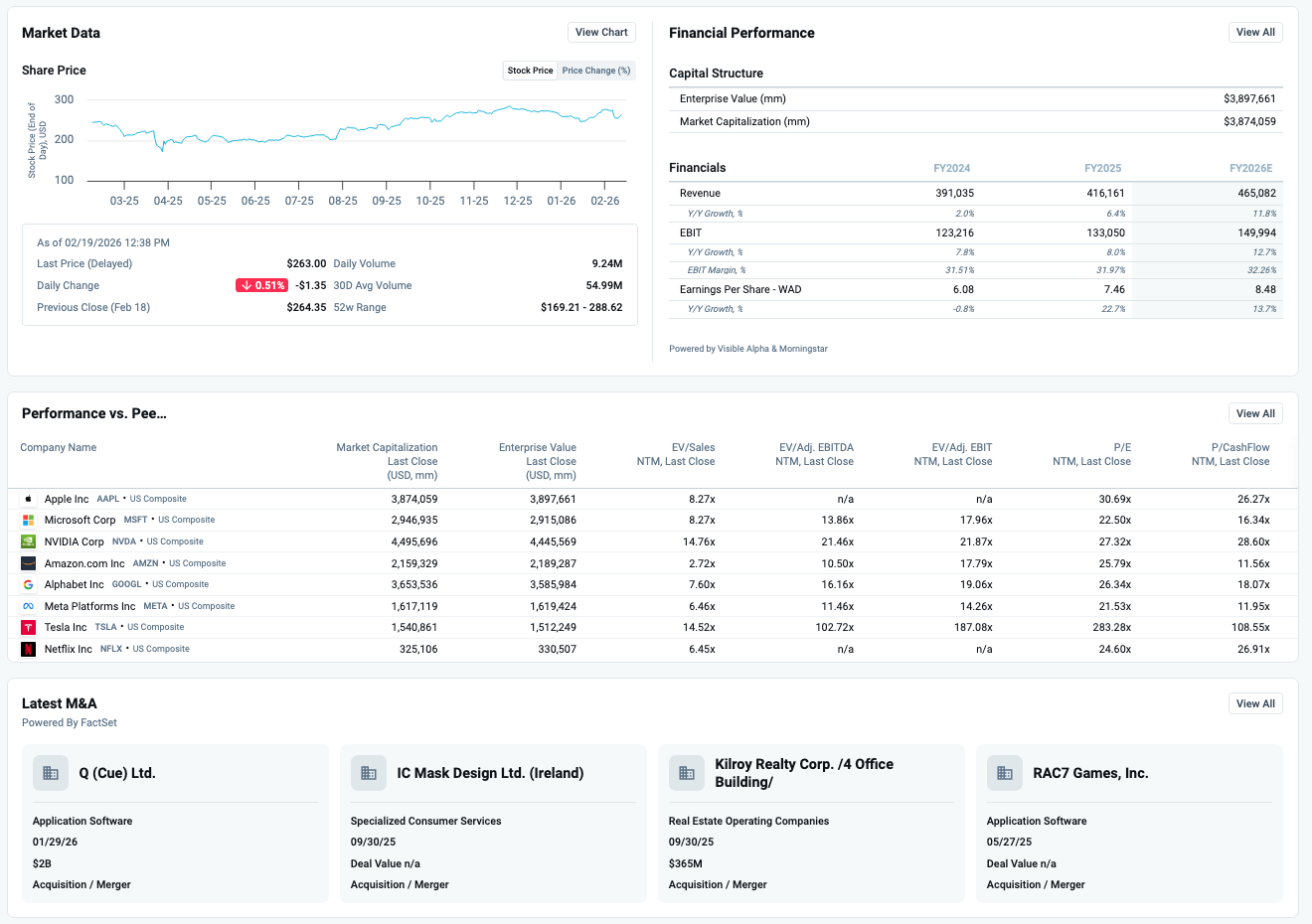
Task: Open the View Chart button
Action: pos(601,32)
